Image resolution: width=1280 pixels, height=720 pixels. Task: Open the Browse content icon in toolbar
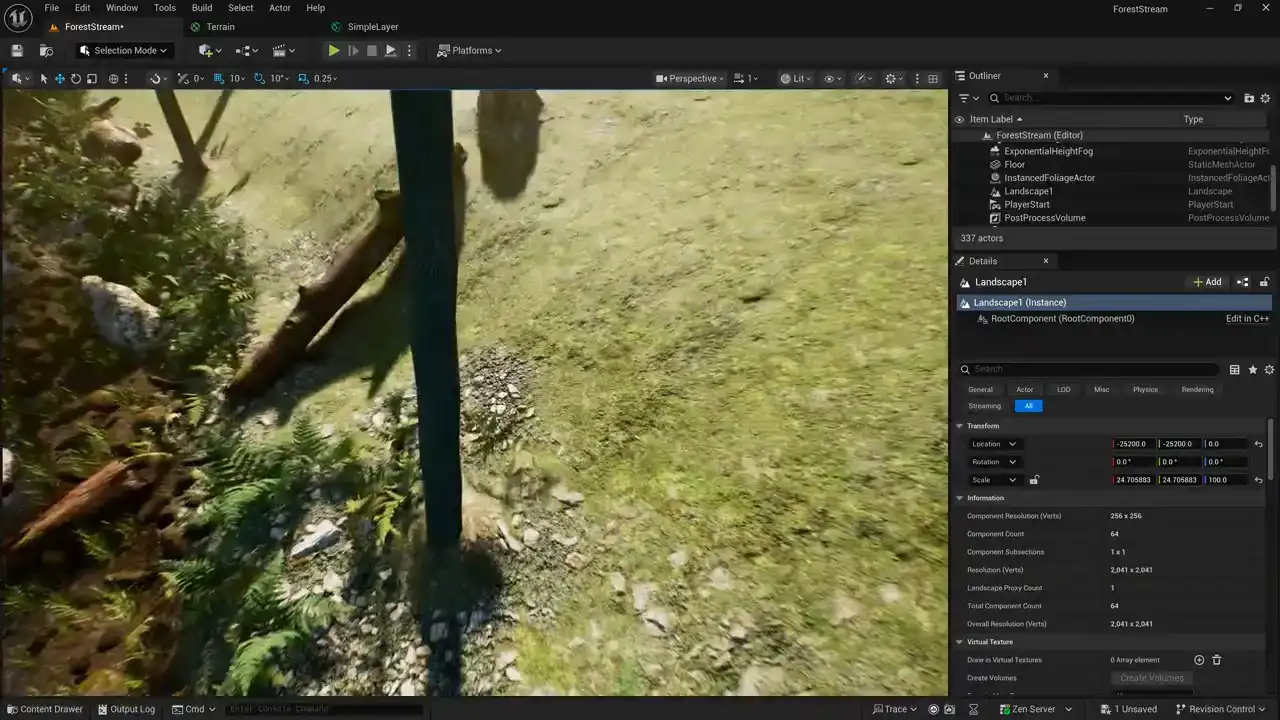click(46, 51)
